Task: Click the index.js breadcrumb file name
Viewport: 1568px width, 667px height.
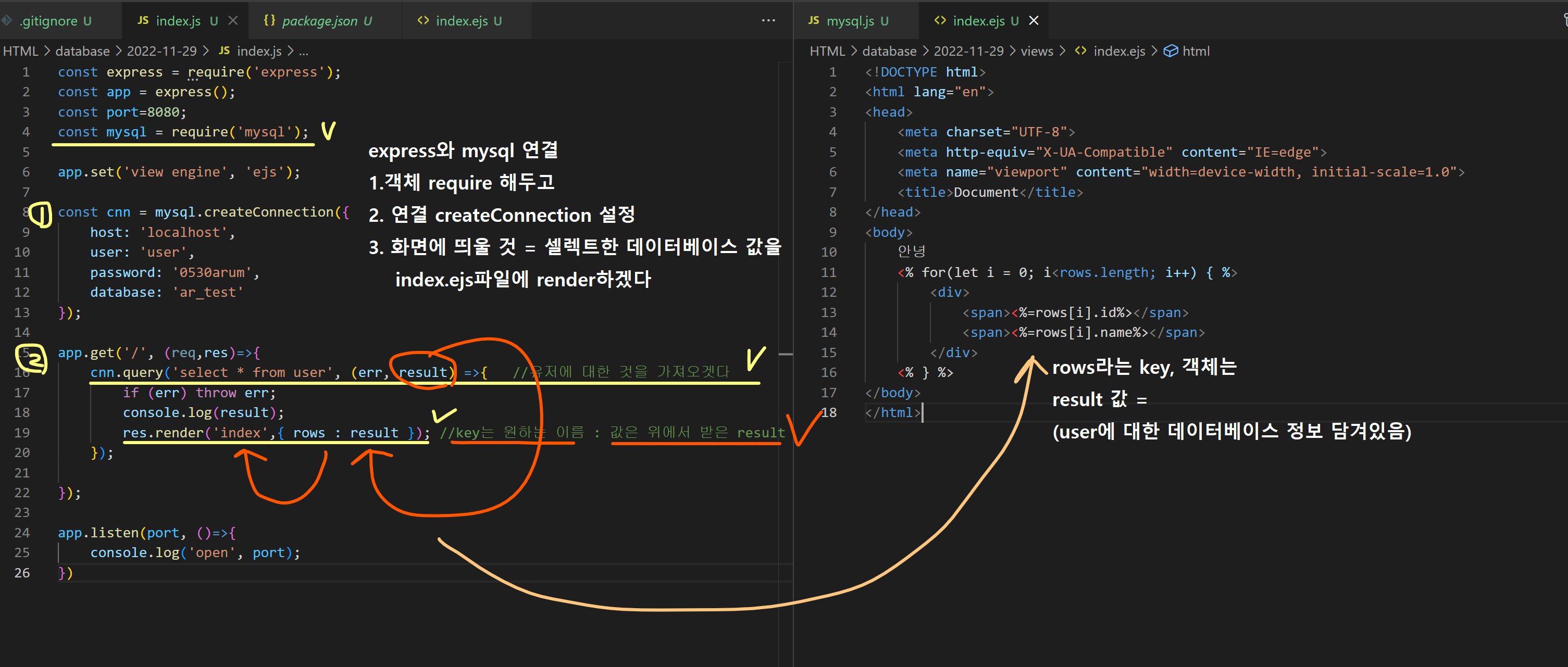Action: coord(259,51)
